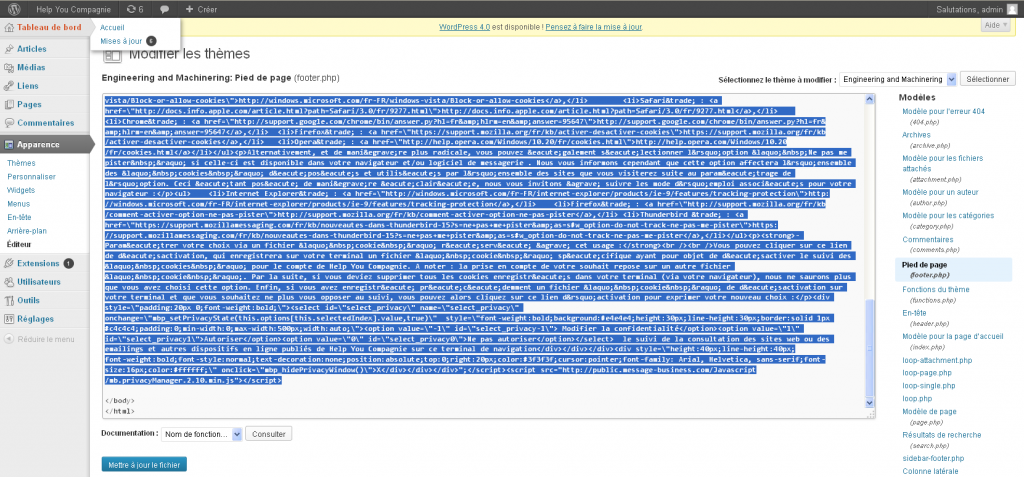Click the Sélectionner button

[x=987, y=79]
